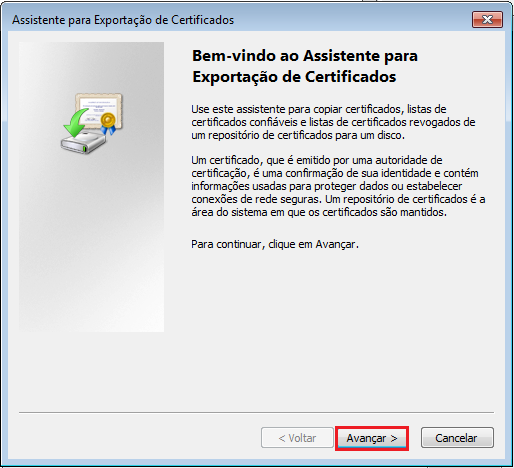
Task: Click the hard drive icon
Action: click(x=84, y=143)
